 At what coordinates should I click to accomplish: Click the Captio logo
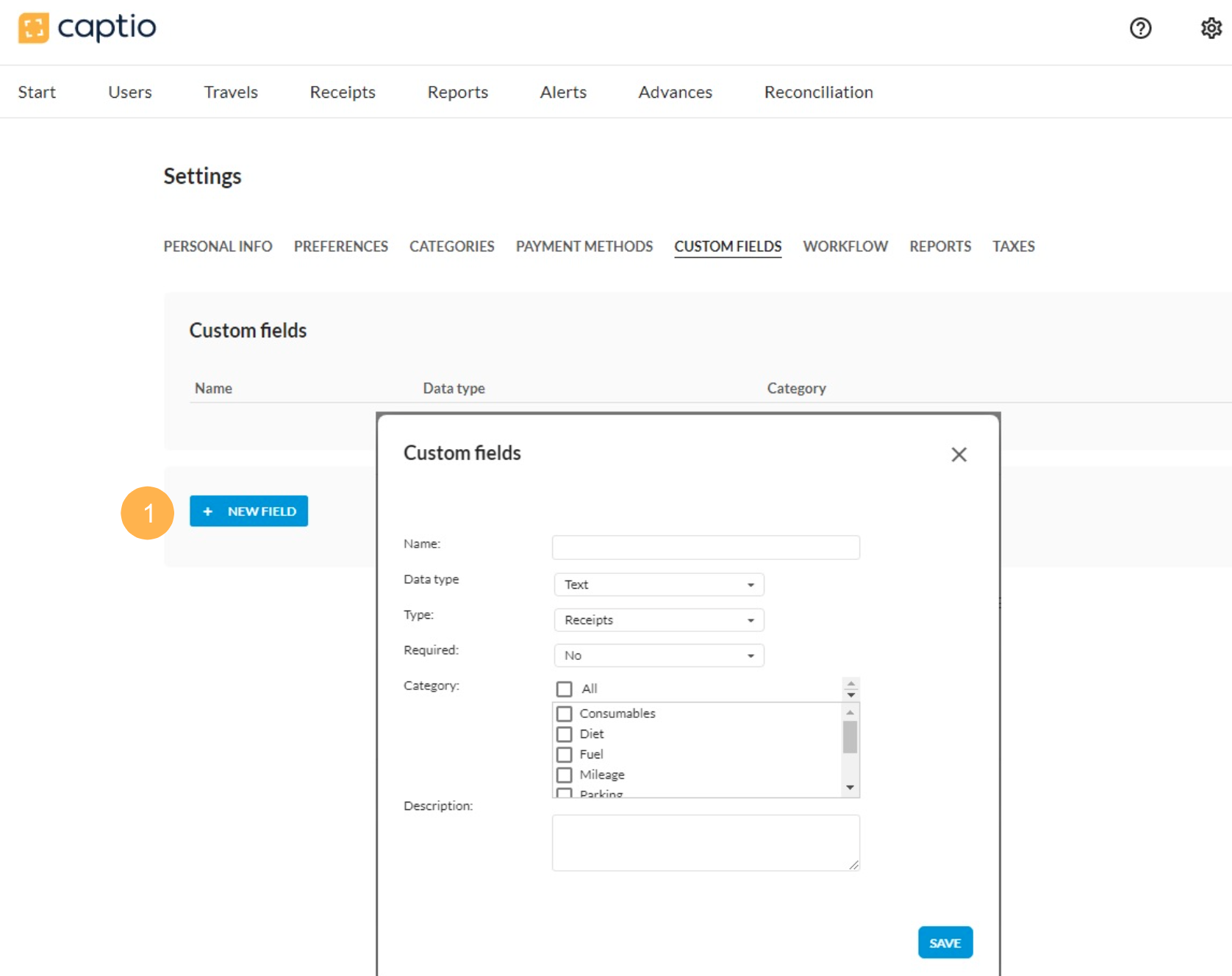tap(87, 28)
